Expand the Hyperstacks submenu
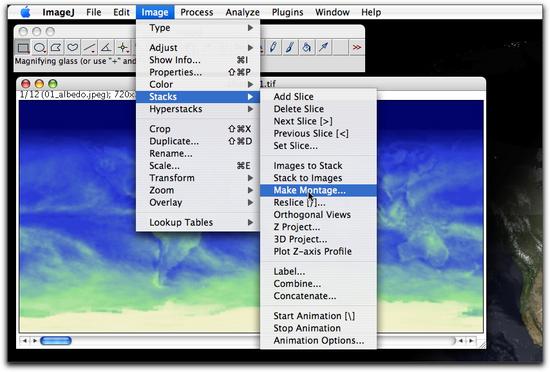Viewport: 550px width, 372px height. coord(198,109)
